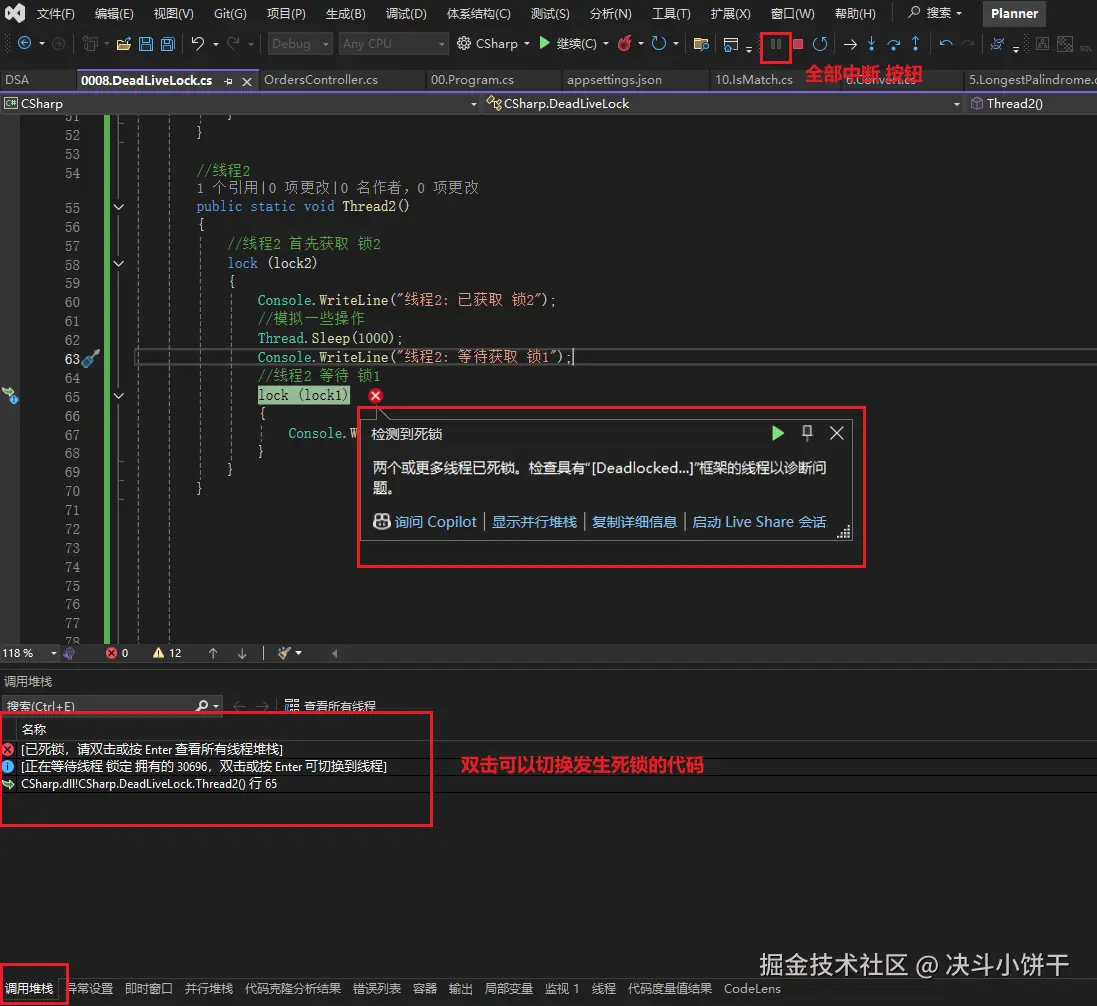Click the Save All icon
The image size is (1097, 1006).
[x=168, y=44]
